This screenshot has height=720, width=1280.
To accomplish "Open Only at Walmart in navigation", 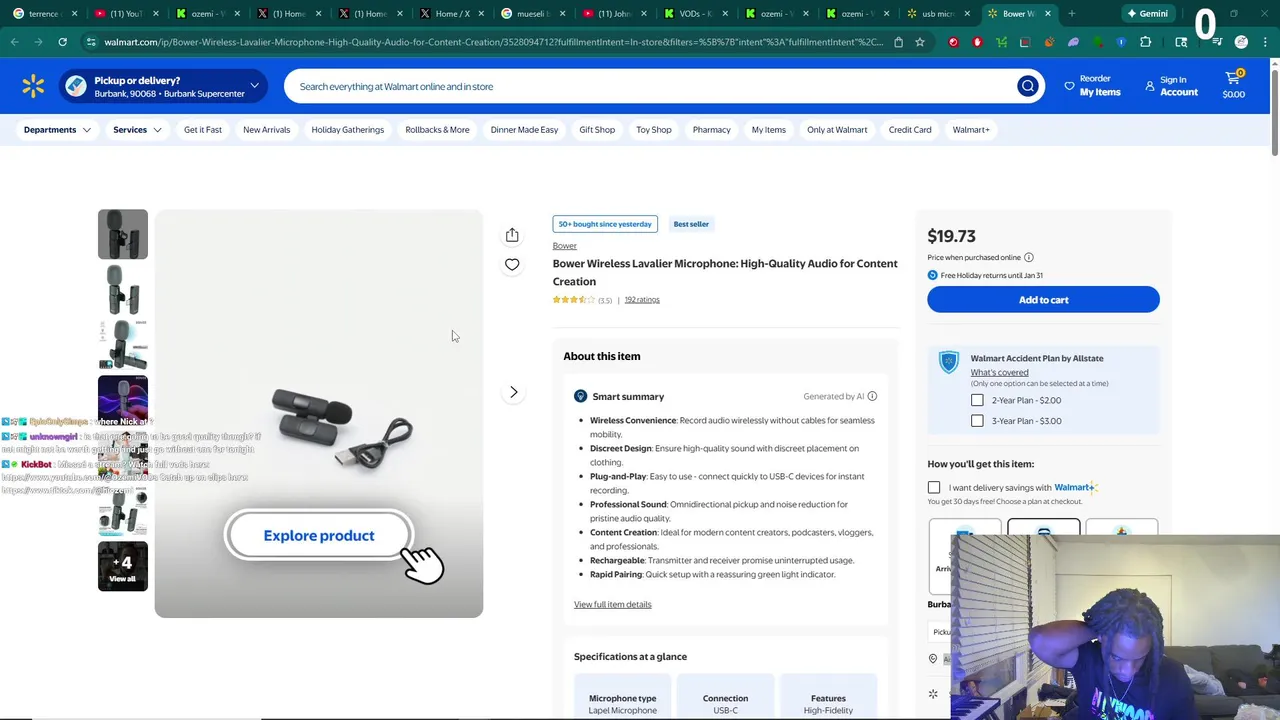I will click(837, 130).
